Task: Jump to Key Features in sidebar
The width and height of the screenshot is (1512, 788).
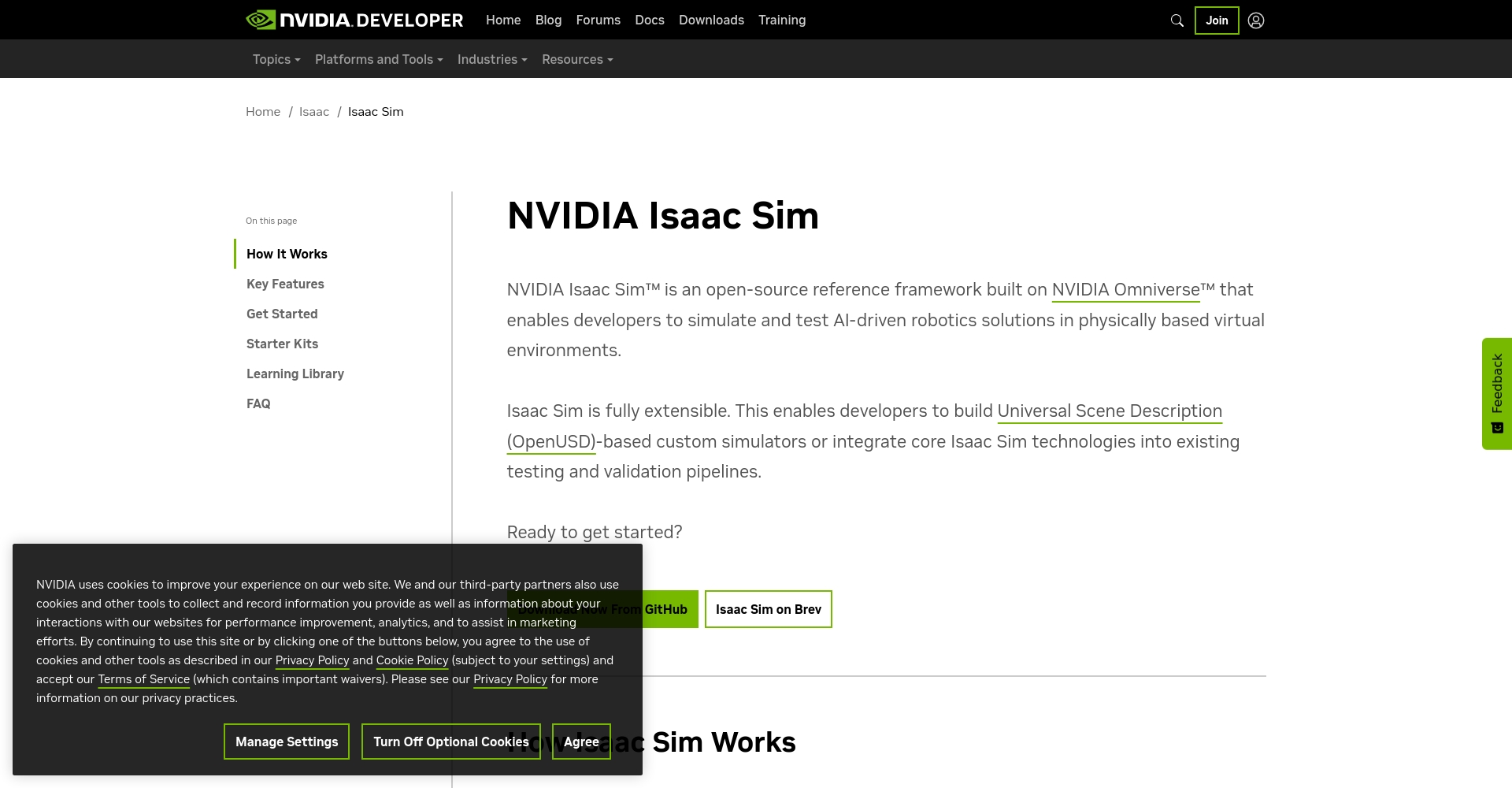Action: pyautogui.click(x=285, y=284)
